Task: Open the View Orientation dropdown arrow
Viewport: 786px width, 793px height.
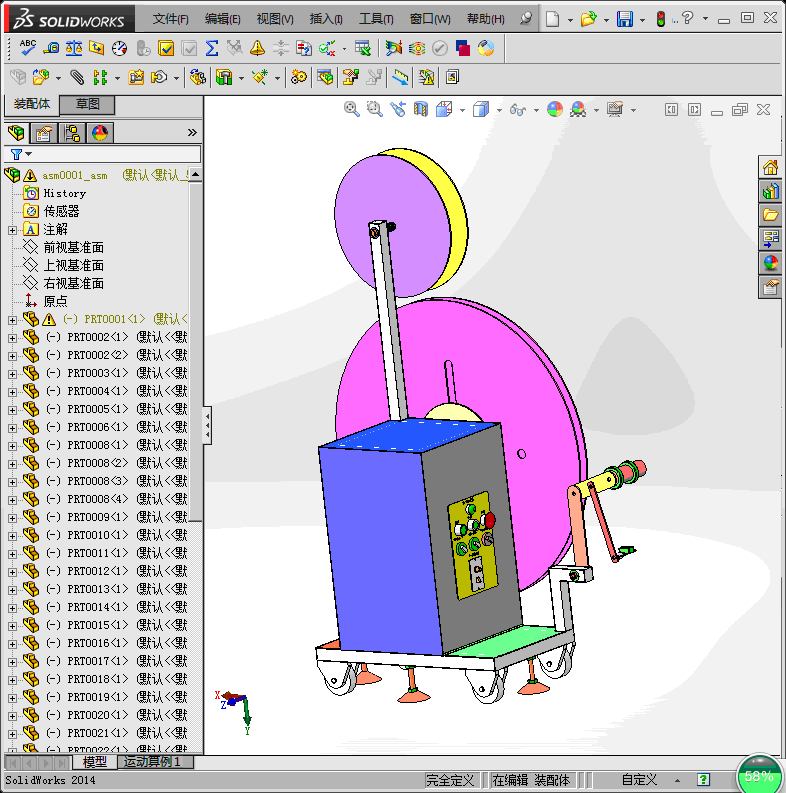Action: (x=462, y=110)
